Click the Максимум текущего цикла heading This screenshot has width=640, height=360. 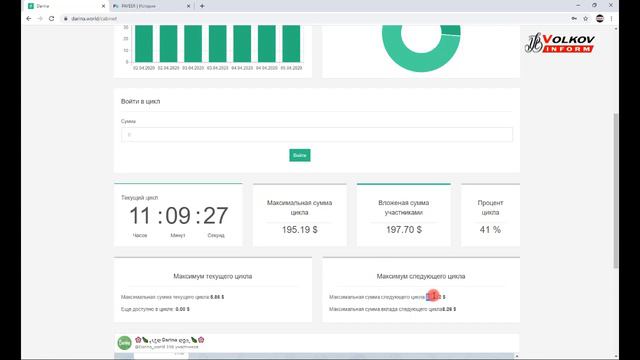coord(213,276)
